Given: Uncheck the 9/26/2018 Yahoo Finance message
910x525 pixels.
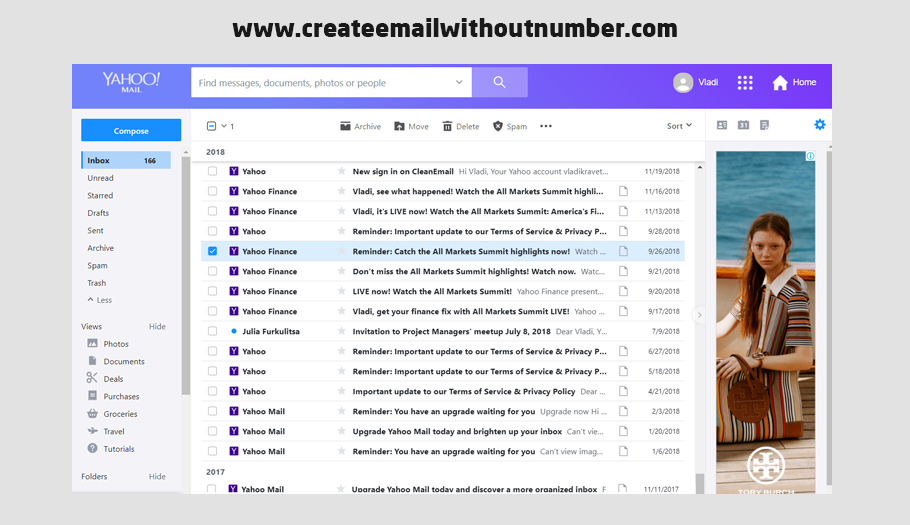Looking at the screenshot, I should point(212,251).
